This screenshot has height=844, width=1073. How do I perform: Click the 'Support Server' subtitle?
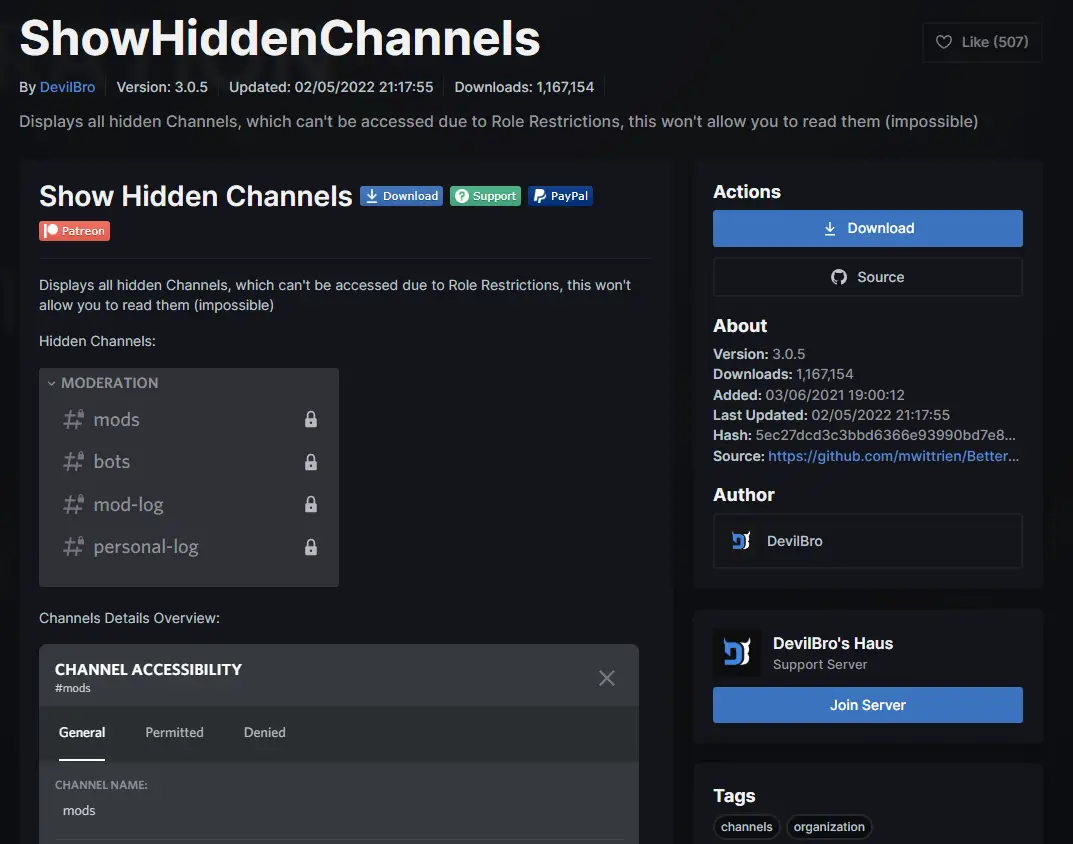click(820, 665)
